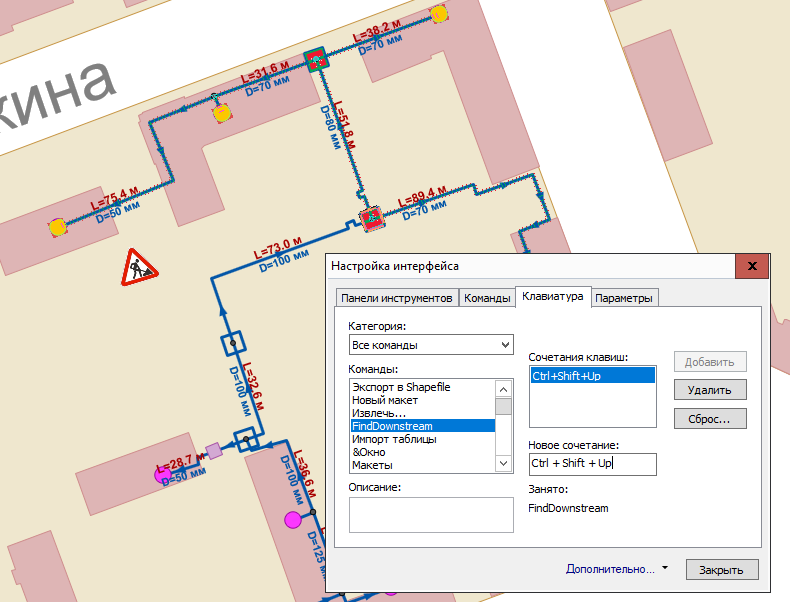790x602 pixels.
Task: Select Импорт таблицы in the commands list
Action: coord(393,439)
